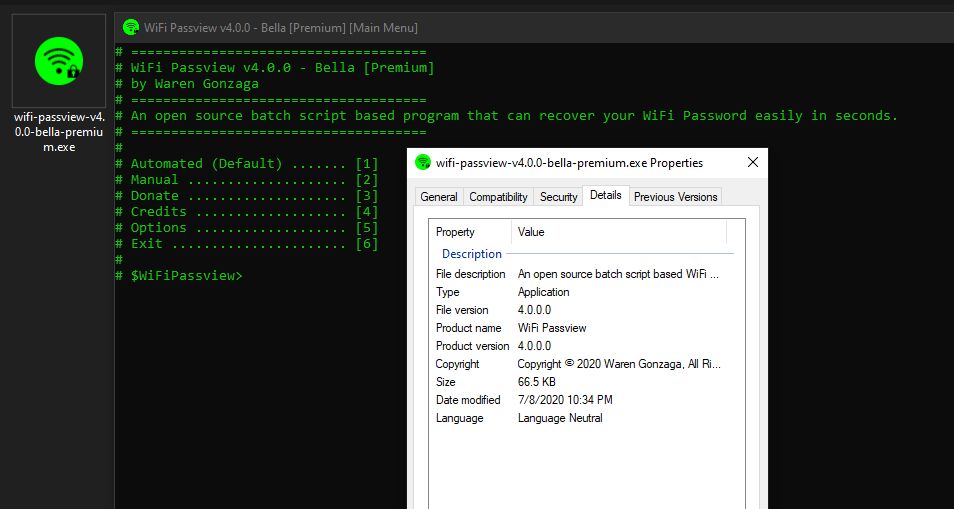
Task: Click the Property column header
Action: (470, 232)
